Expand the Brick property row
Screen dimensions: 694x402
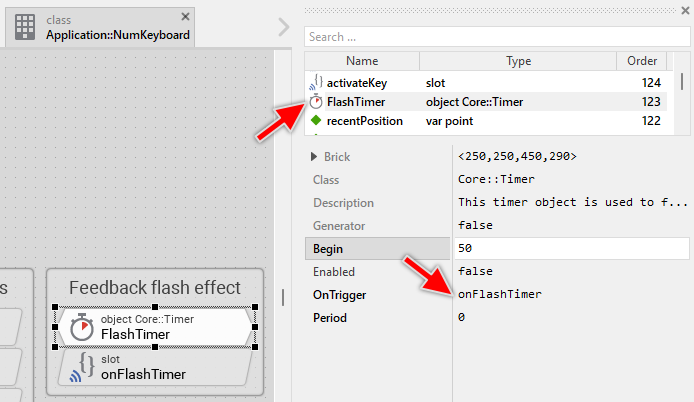315,157
